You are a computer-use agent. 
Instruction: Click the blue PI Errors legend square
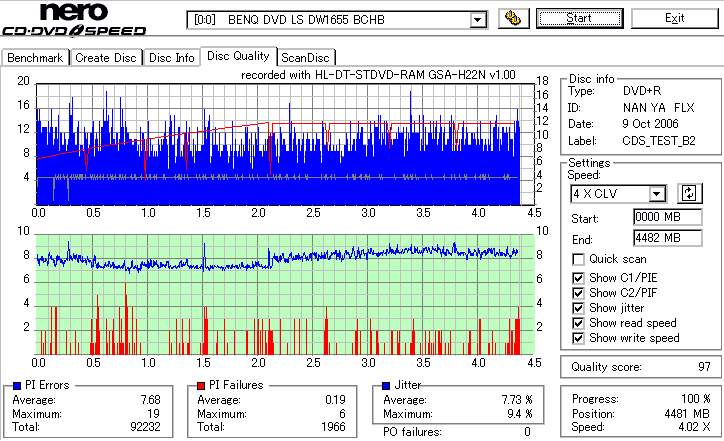tap(17, 386)
